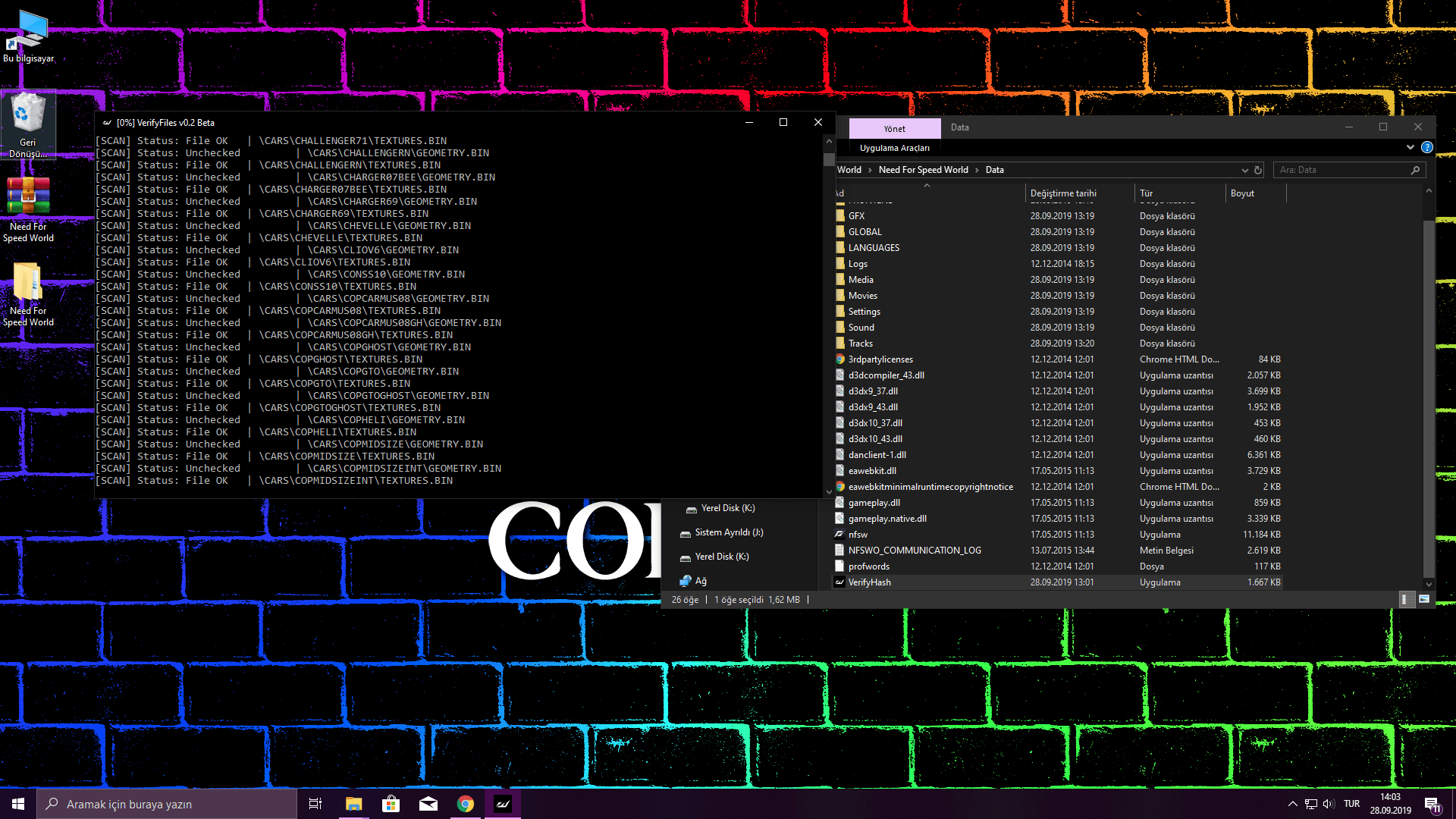Image resolution: width=1456 pixels, height=819 pixels.
Task: Sort by Değiştirme tarihi column
Action: [x=1080, y=193]
